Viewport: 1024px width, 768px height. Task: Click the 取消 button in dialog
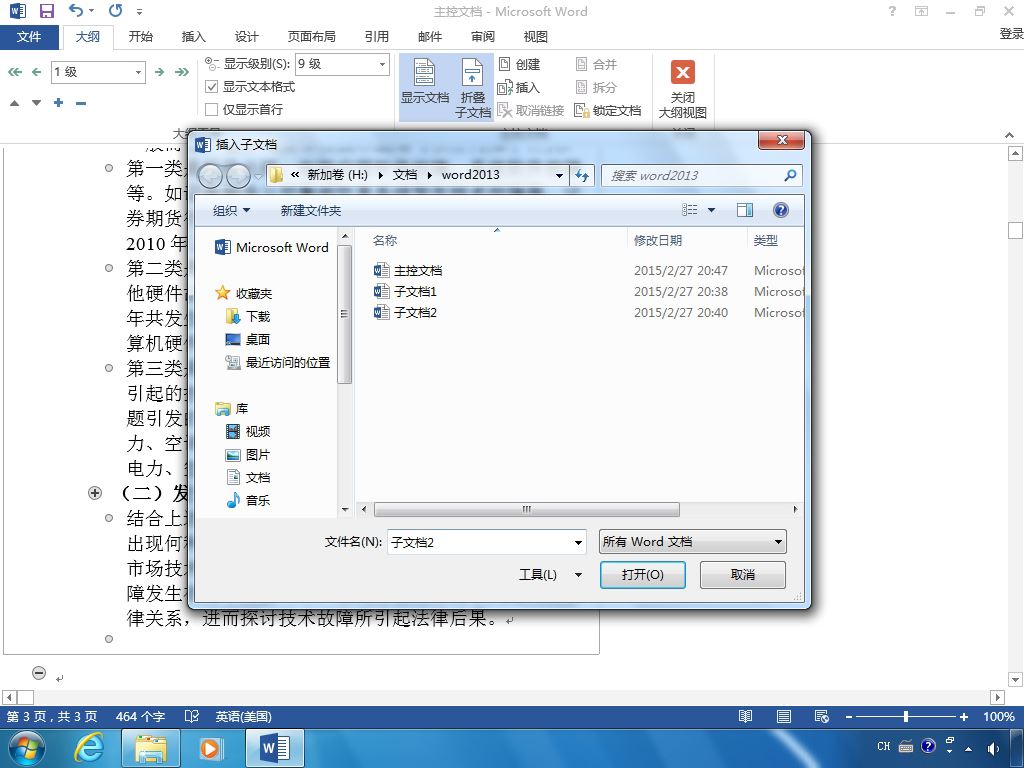coord(743,575)
